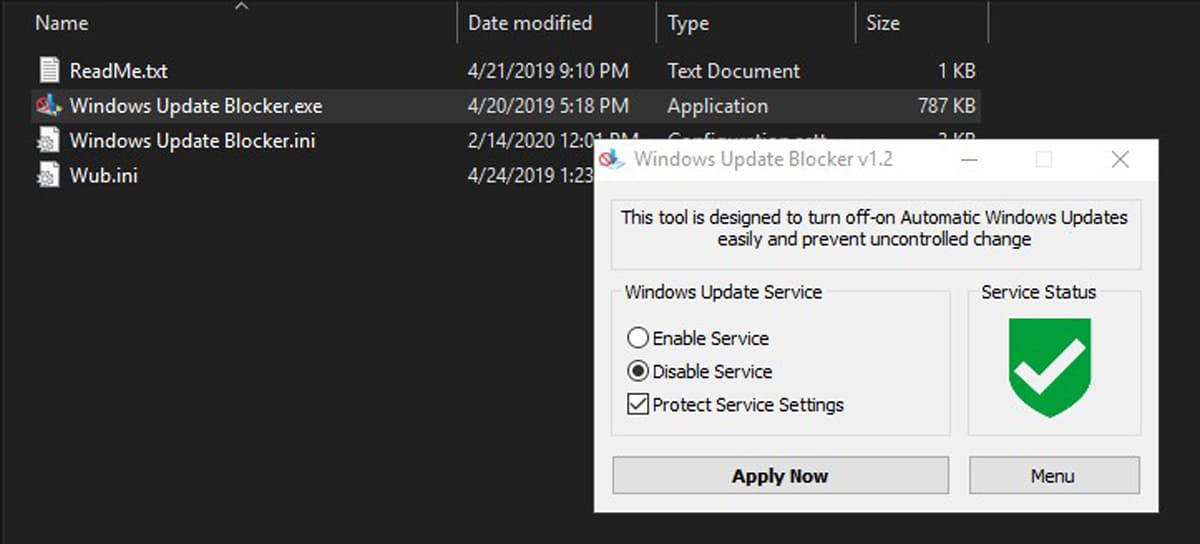Click the Windows Update Blocker title bar icon
The height and width of the screenshot is (544, 1200).
click(613, 159)
